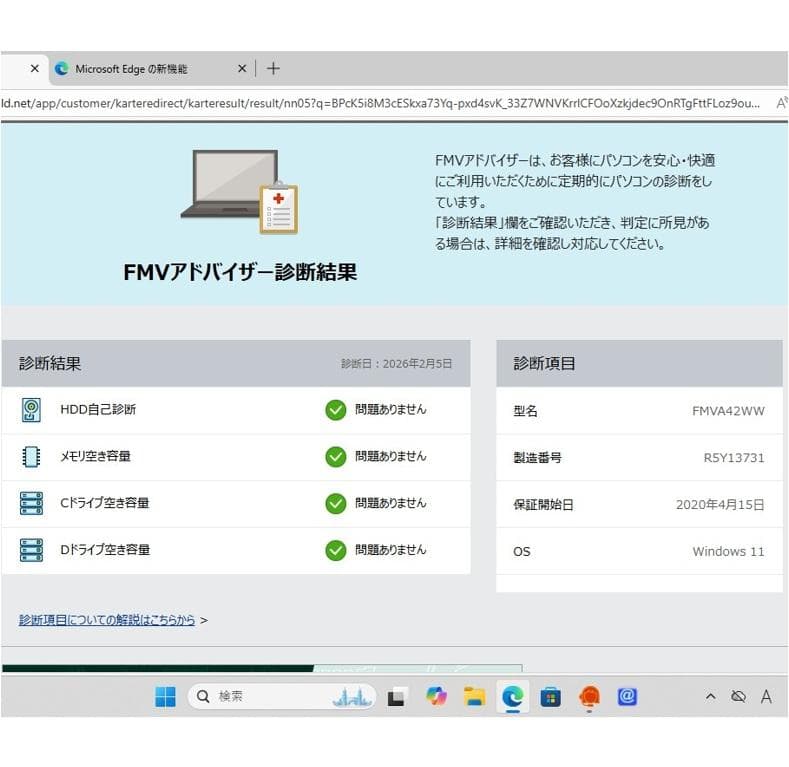The image size is (789, 767).
Task: Close the Microsoft Edge の新機能 tab
Action: [242, 68]
